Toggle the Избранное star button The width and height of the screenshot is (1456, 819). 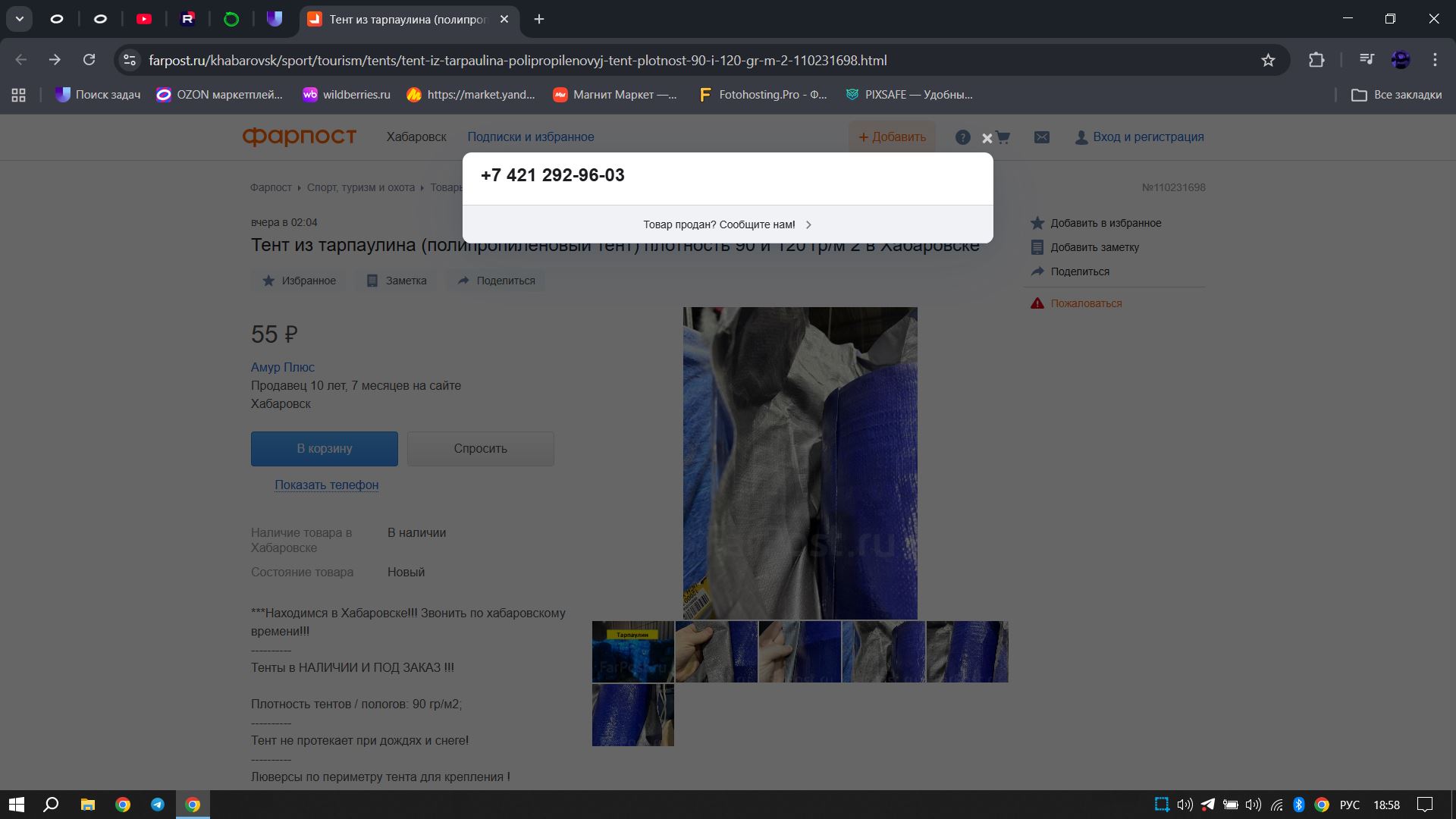pyautogui.click(x=299, y=281)
